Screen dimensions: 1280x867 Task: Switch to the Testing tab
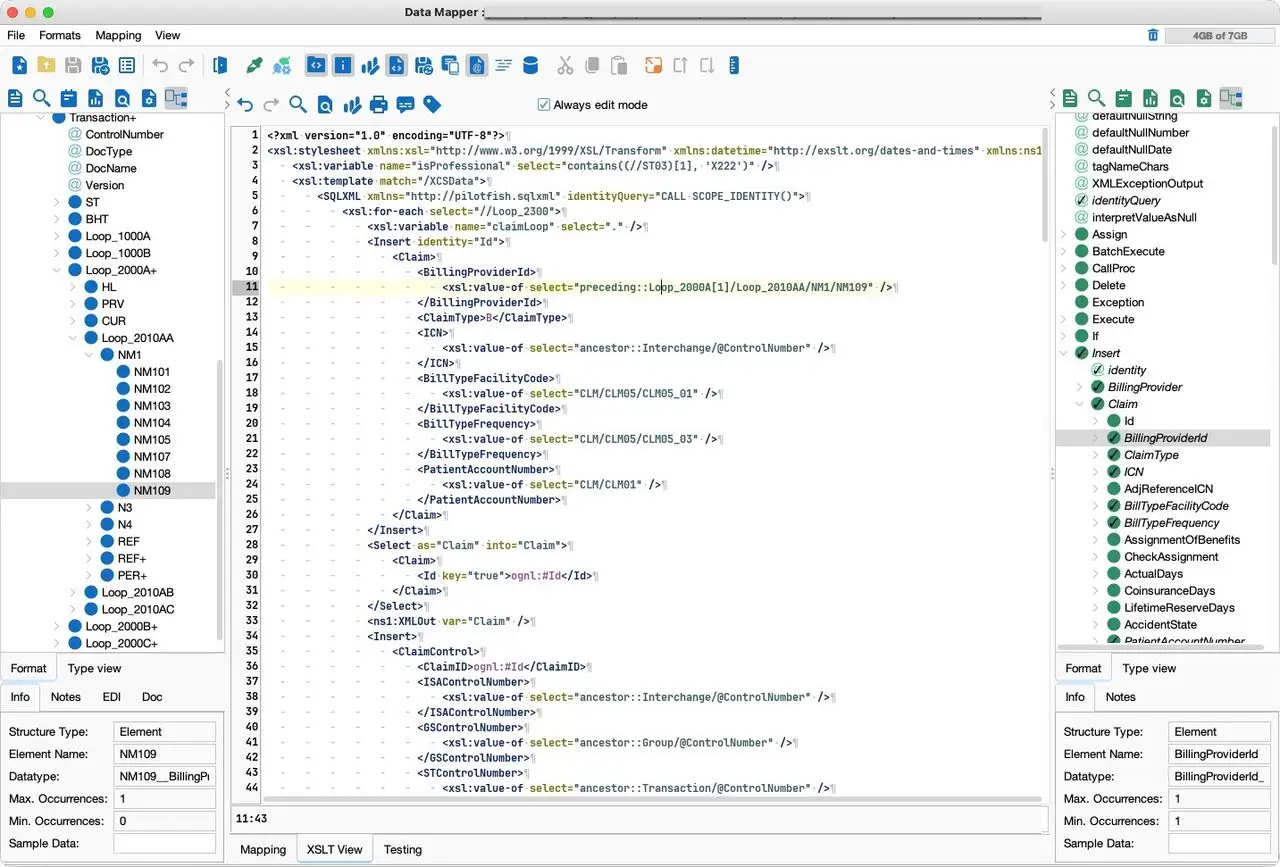click(x=403, y=849)
